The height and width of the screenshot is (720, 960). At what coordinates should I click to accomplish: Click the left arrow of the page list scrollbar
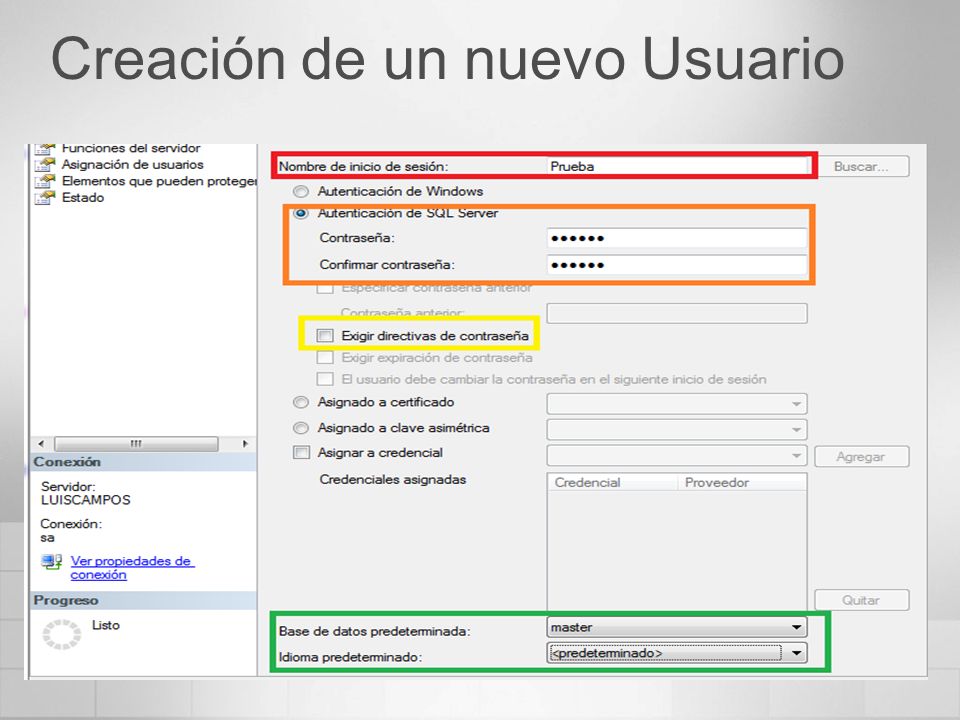41,444
